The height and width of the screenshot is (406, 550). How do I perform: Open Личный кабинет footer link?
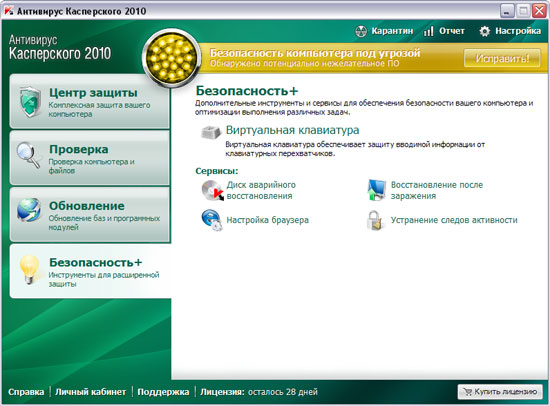click(90, 392)
